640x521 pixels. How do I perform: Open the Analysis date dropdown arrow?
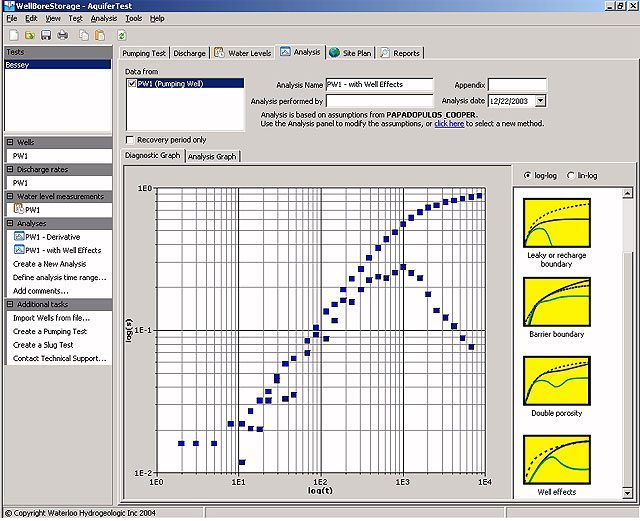coord(540,101)
